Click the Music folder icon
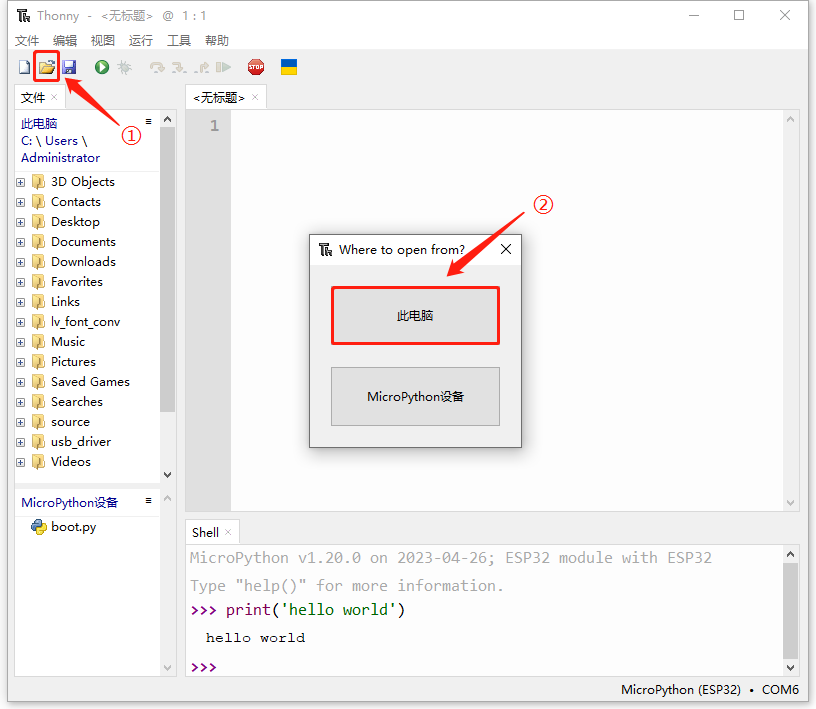This screenshot has height=709, width=816. [x=38, y=342]
